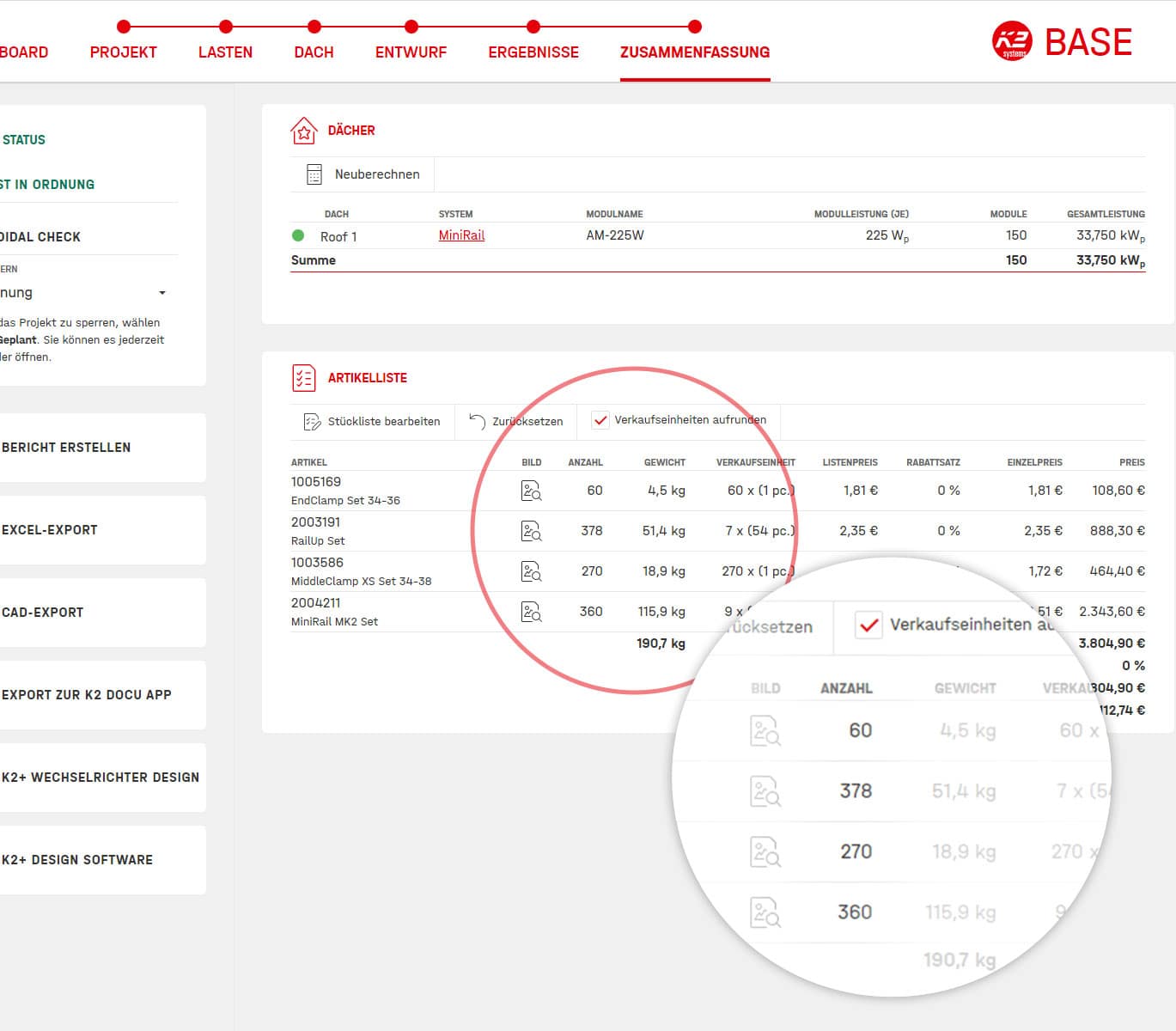Go to the ERGEBNISSE step

[533, 52]
